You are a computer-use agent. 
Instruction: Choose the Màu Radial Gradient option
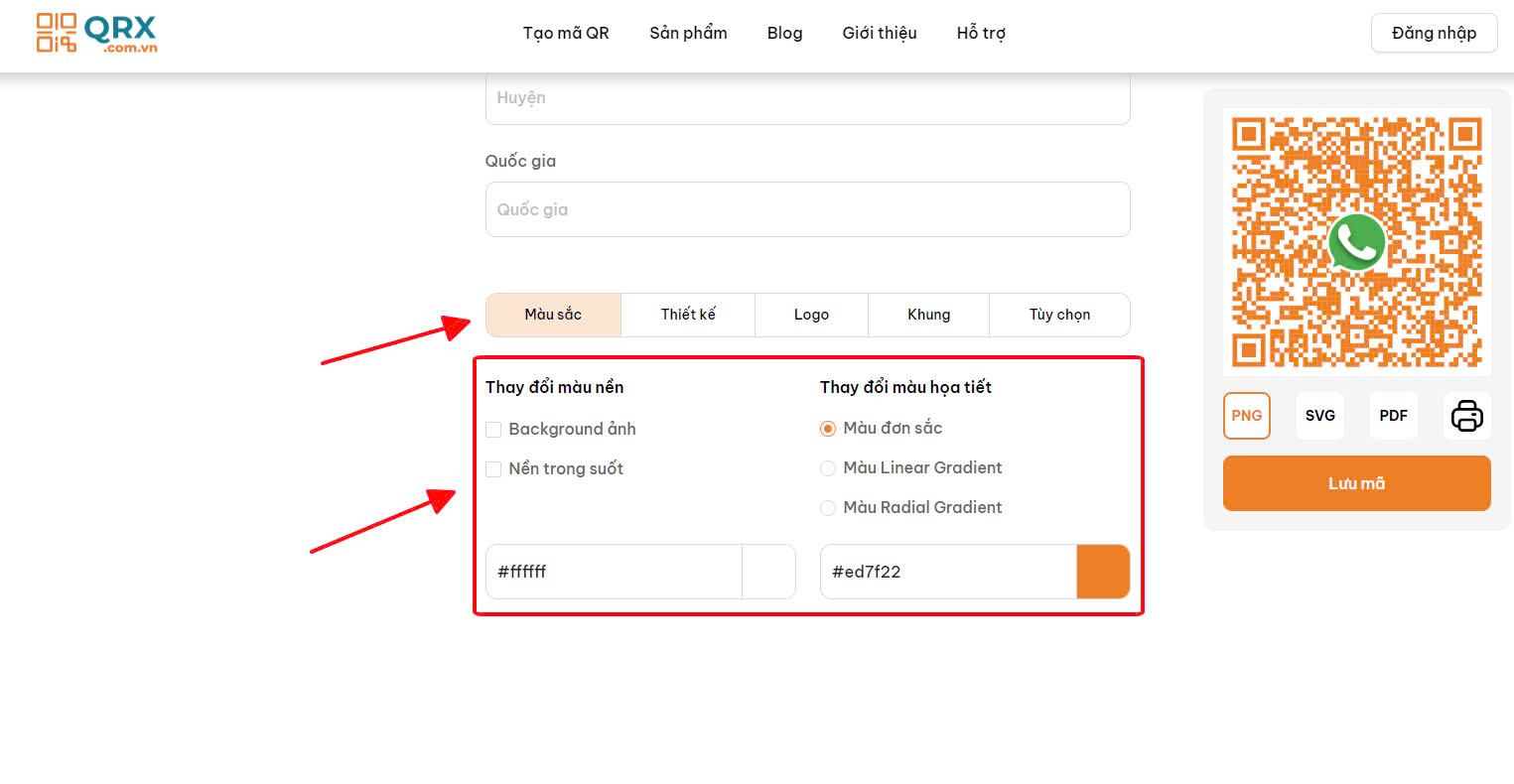point(828,508)
